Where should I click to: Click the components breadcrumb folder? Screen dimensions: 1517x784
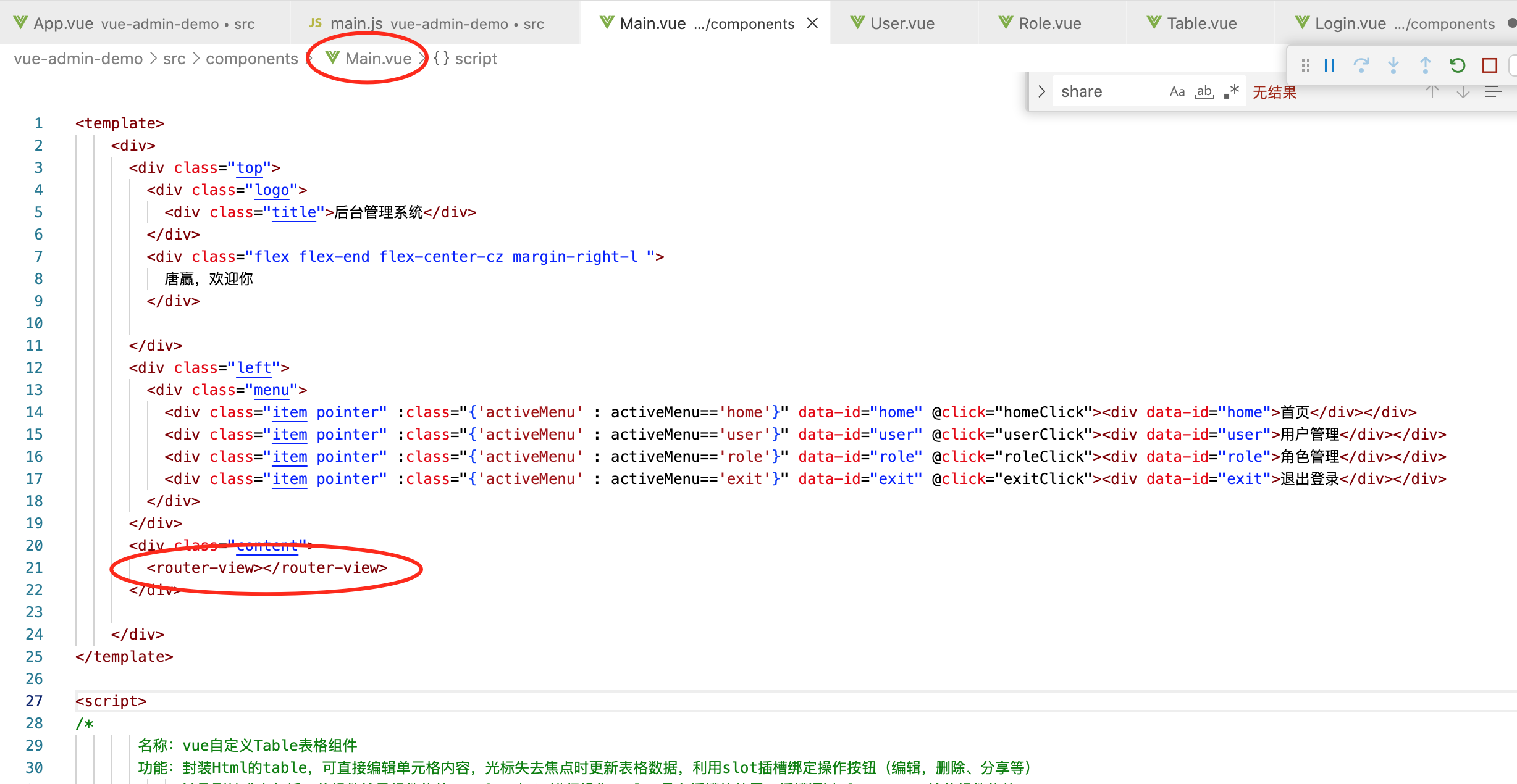click(251, 59)
